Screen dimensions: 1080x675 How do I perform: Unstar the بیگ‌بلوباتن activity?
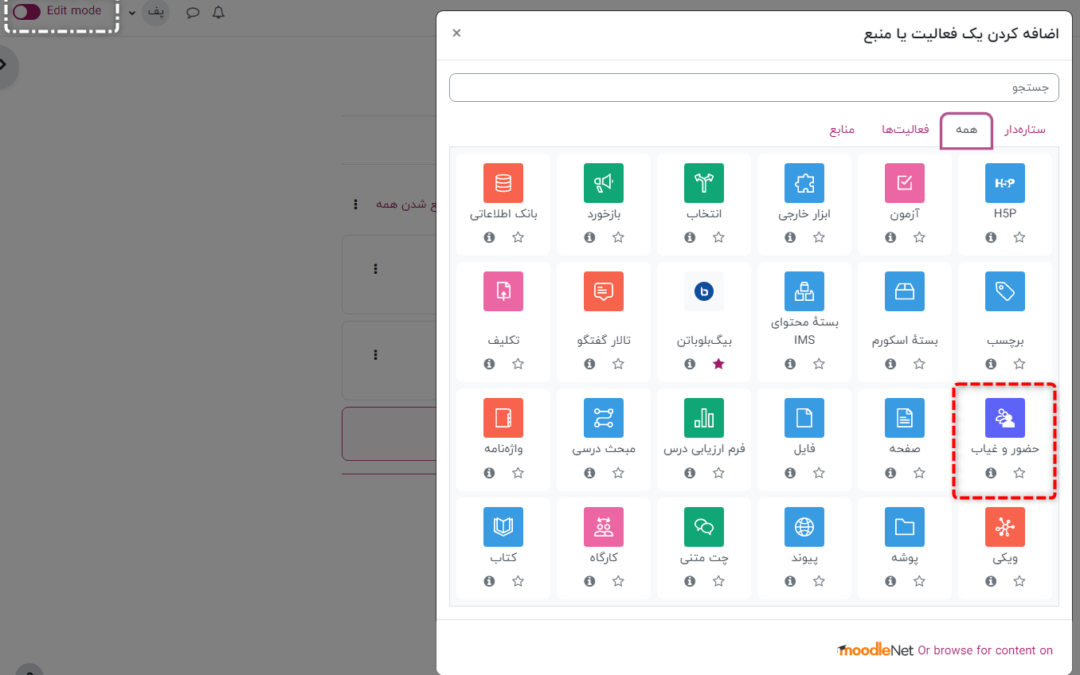pos(718,364)
